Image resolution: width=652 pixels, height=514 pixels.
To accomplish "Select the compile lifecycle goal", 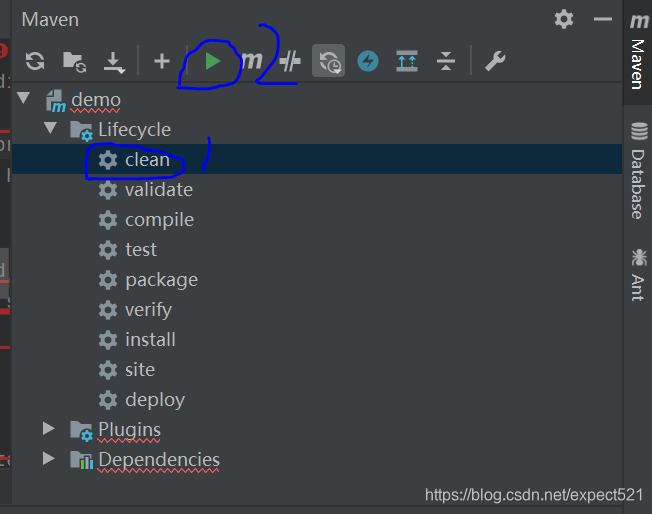I will [160, 220].
